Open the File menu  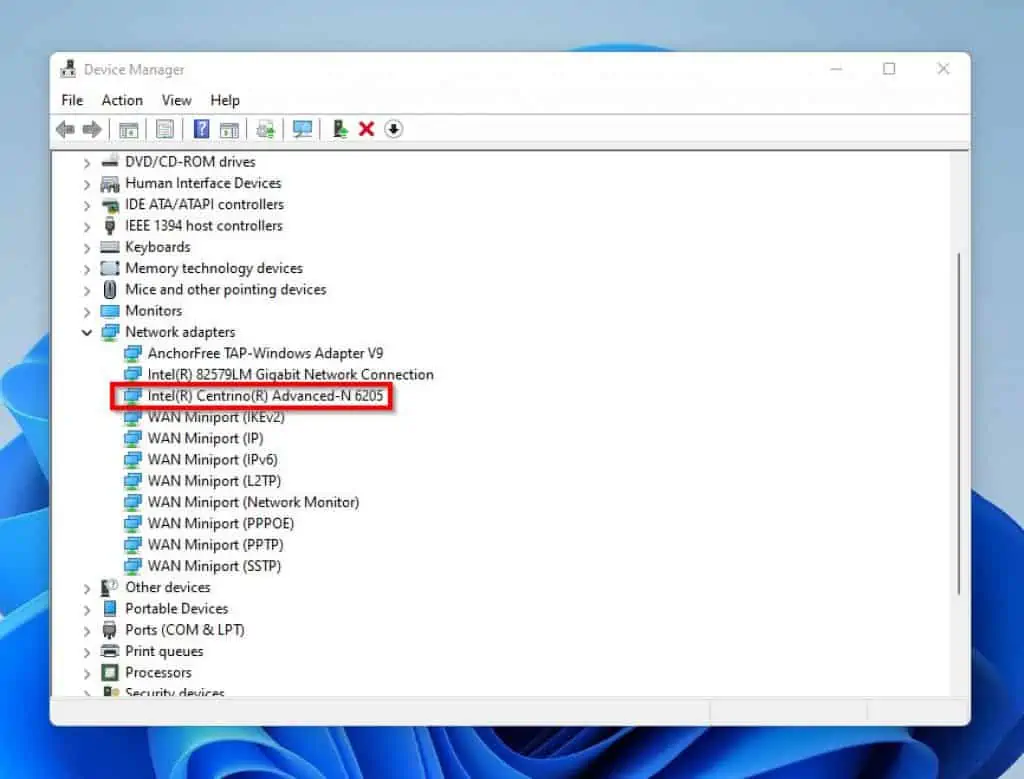click(x=71, y=100)
